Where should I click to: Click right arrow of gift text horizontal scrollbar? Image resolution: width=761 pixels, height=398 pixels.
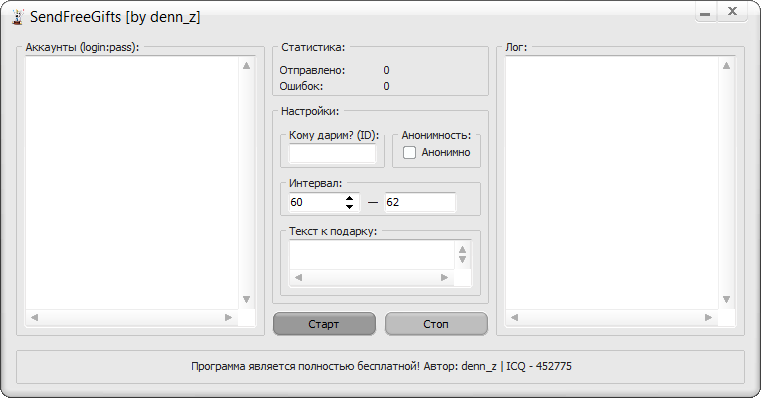445,278
